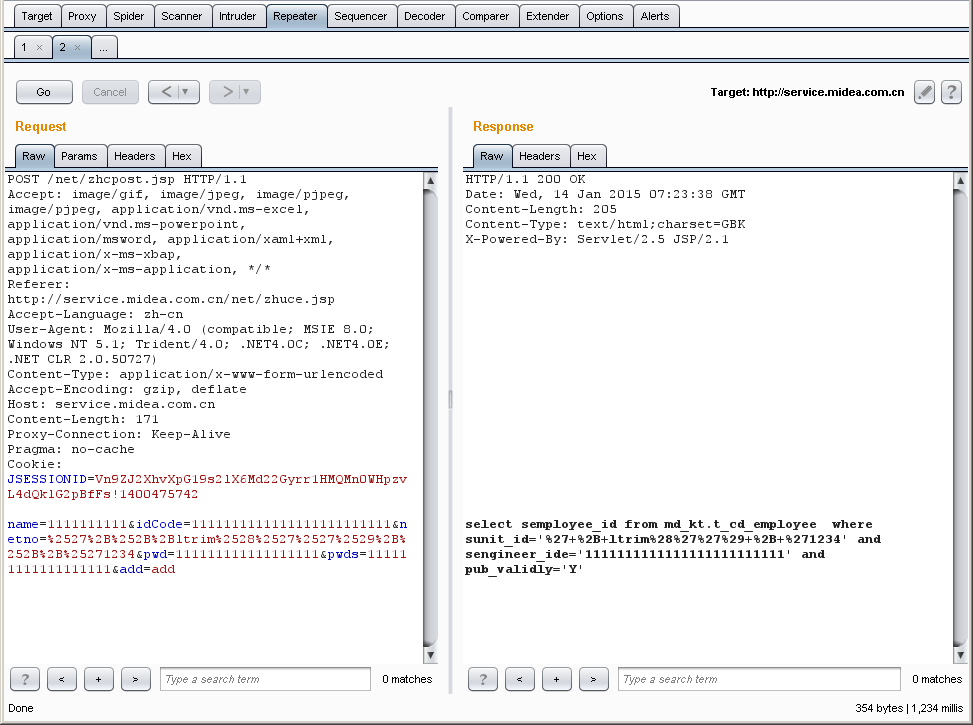973x725 pixels.
Task: Switch Request to Params view
Action: [79, 156]
